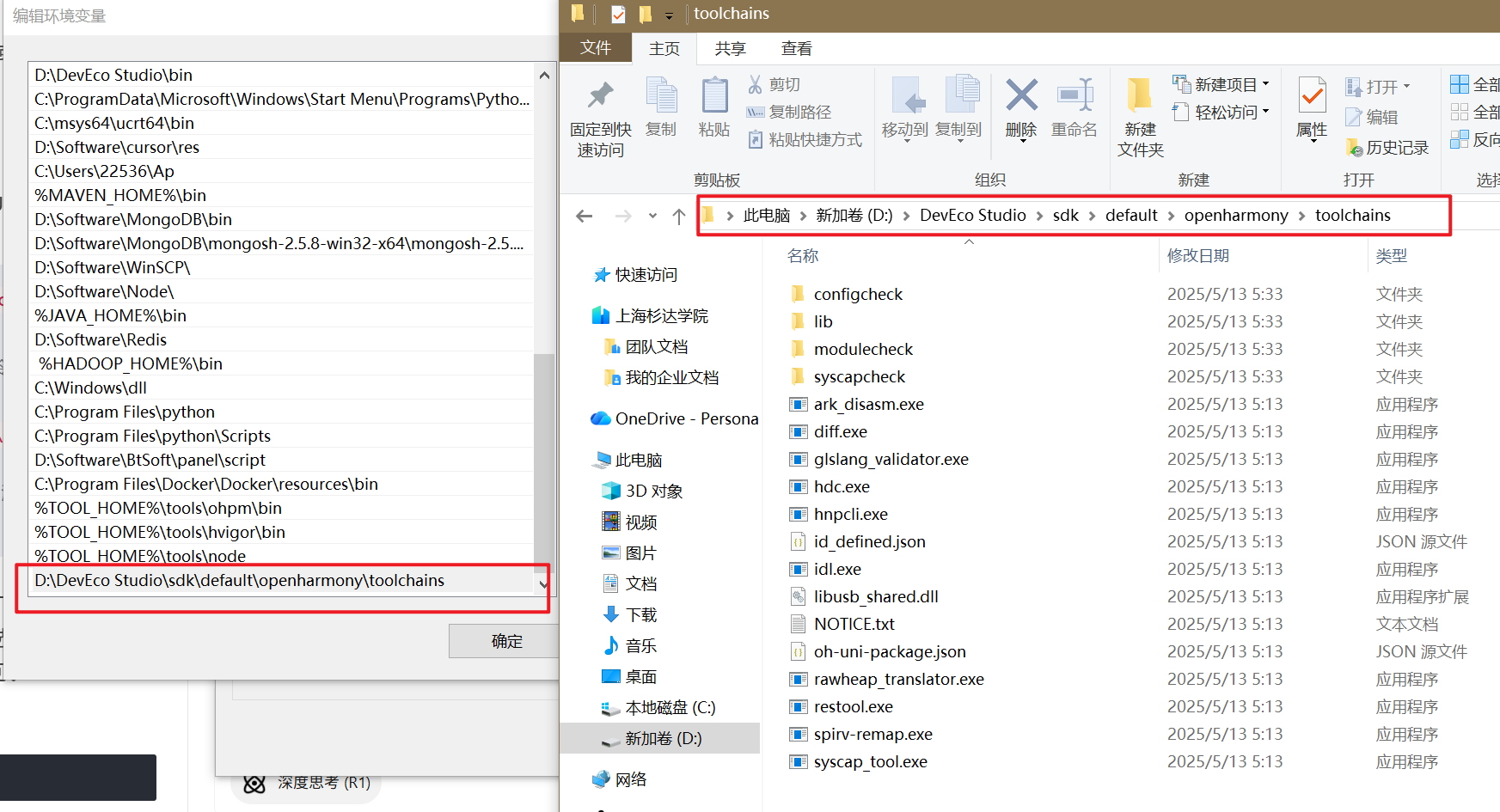Click the Back navigation arrow
The image size is (1500, 812).
click(x=585, y=216)
